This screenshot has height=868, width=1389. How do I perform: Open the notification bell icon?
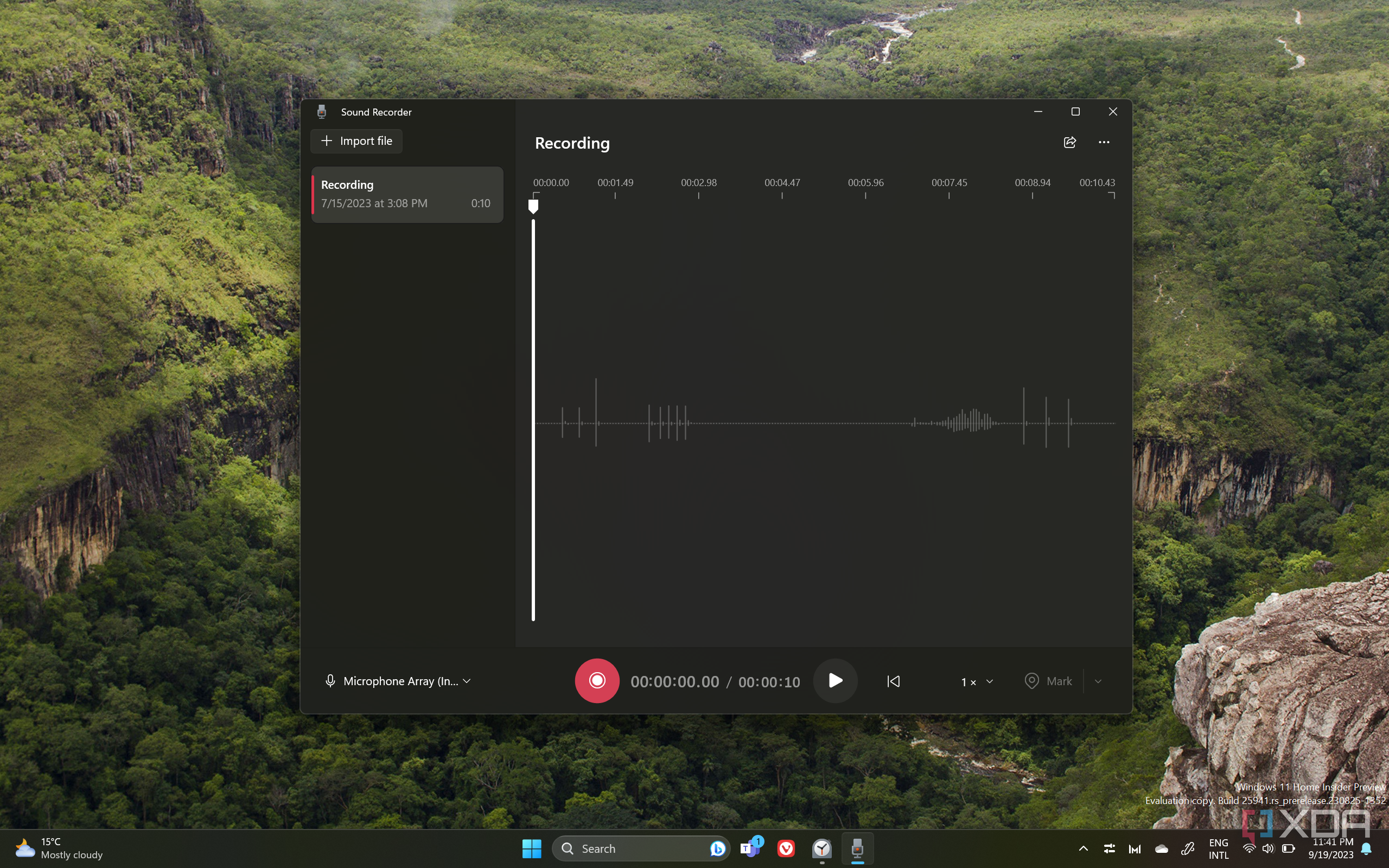click(x=1366, y=848)
